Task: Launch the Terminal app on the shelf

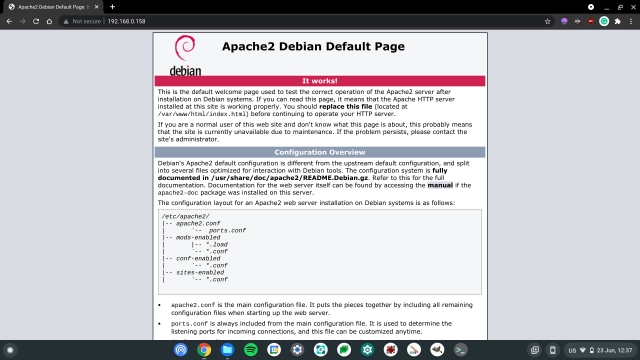Action: tap(460, 350)
